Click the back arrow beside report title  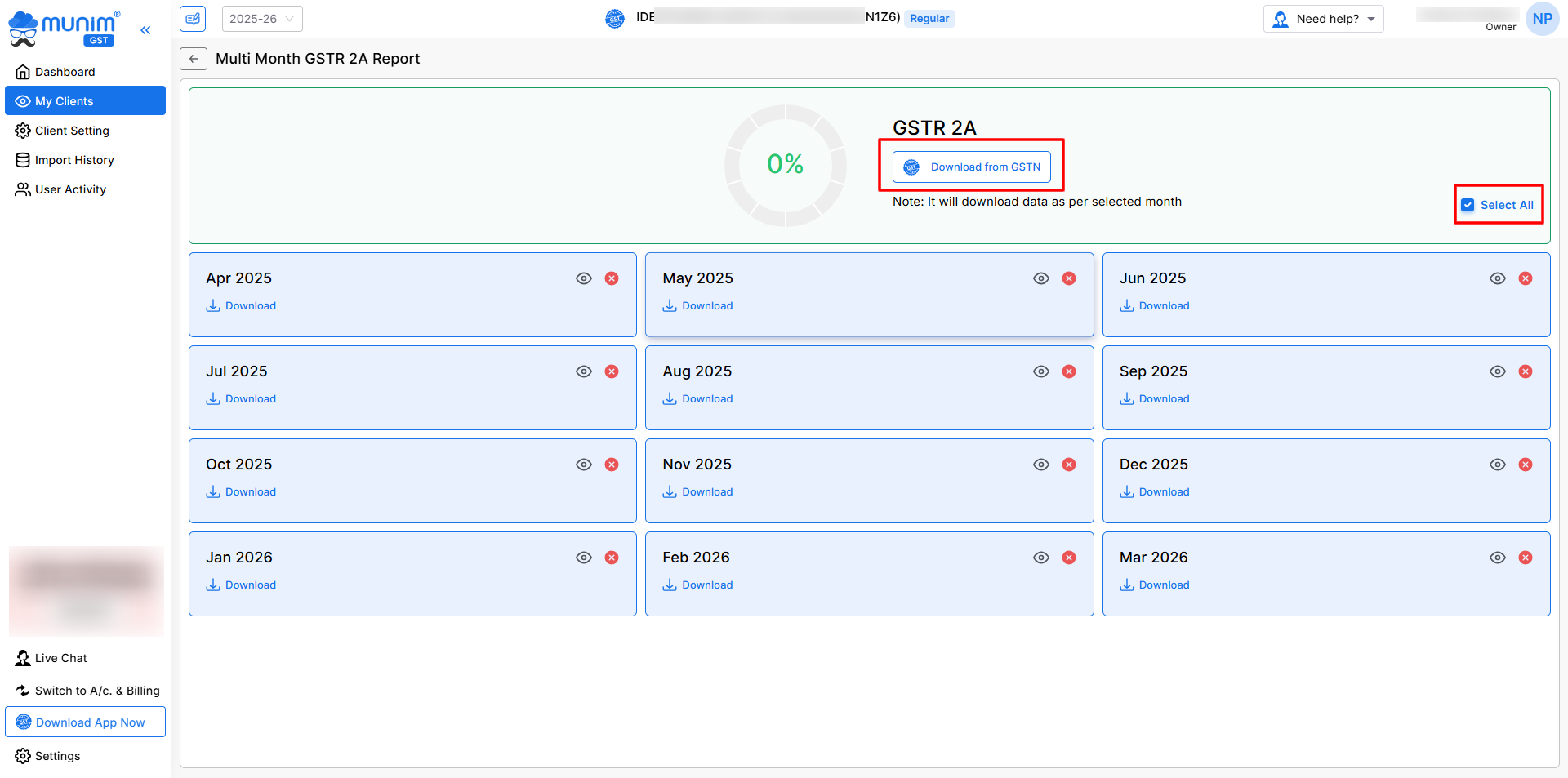pyautogui.click(x=194, y=59)
